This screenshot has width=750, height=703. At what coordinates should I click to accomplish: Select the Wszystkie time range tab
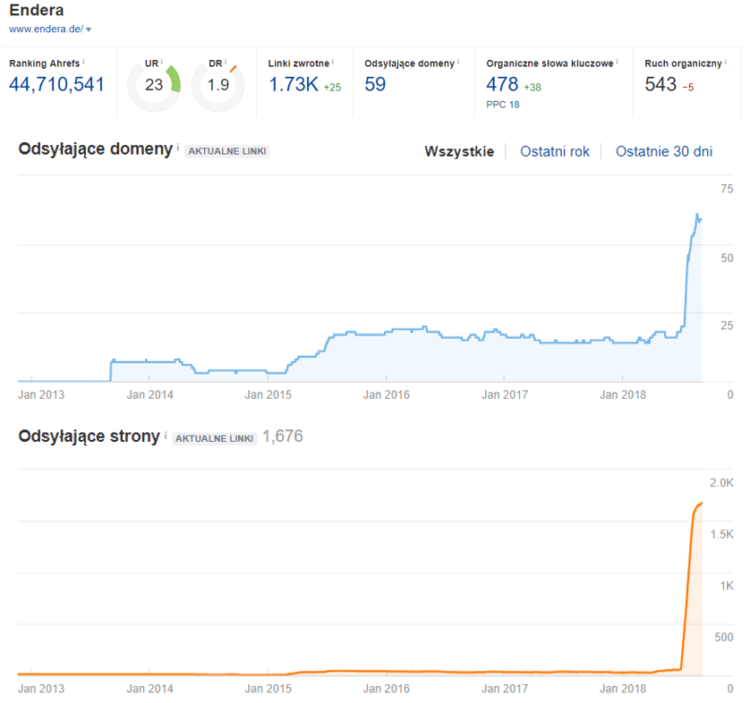[x=459, y=152]
